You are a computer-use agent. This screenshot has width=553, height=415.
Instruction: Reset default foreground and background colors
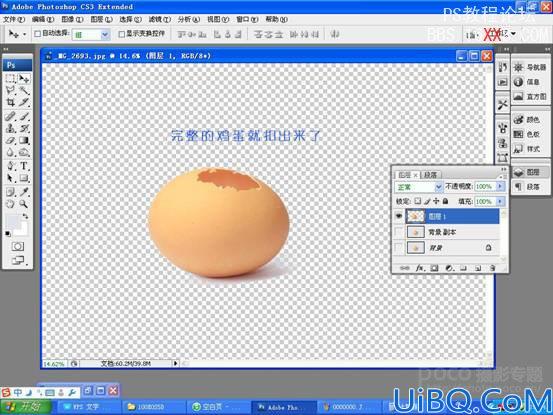7,233
